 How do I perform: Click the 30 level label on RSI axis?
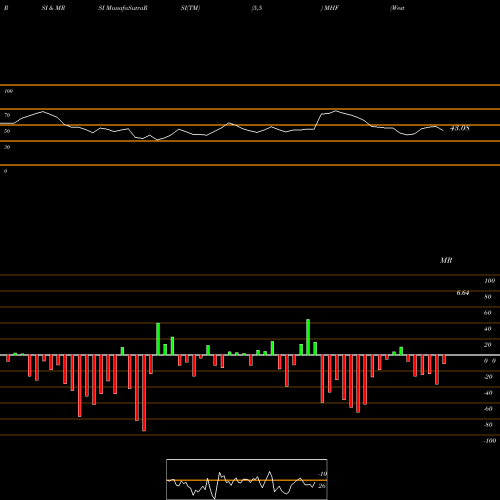coord(7,147)
